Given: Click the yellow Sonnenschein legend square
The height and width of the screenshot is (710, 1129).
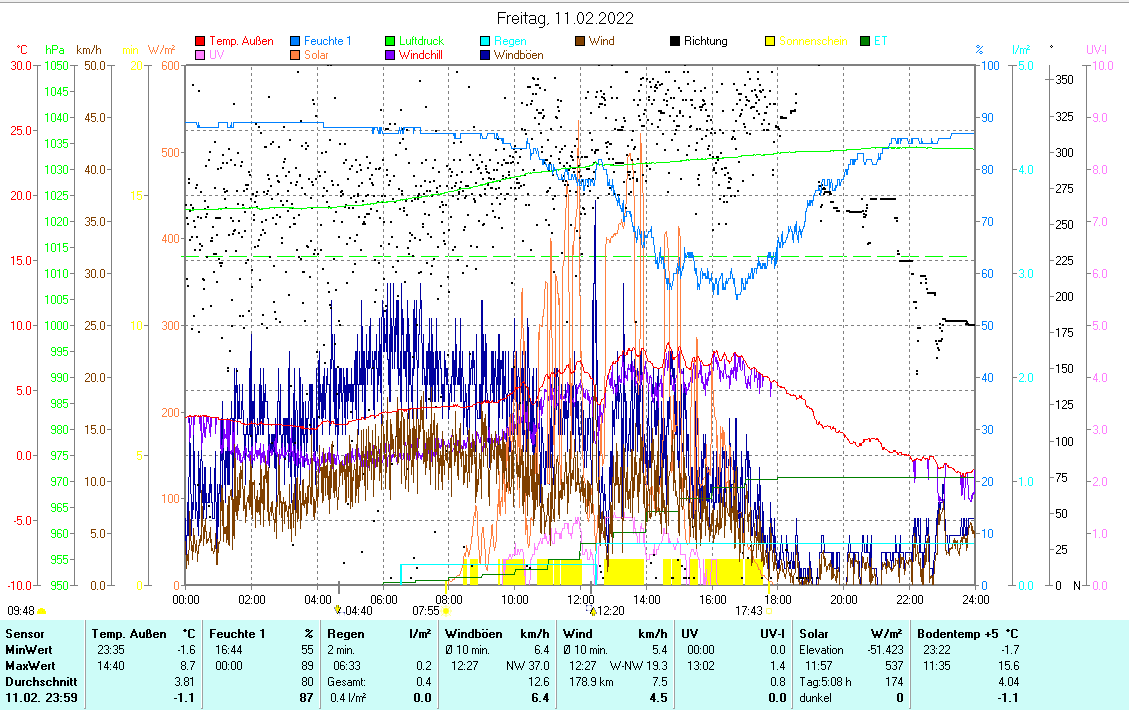Looking at the screenshot, I should point(770,42).
